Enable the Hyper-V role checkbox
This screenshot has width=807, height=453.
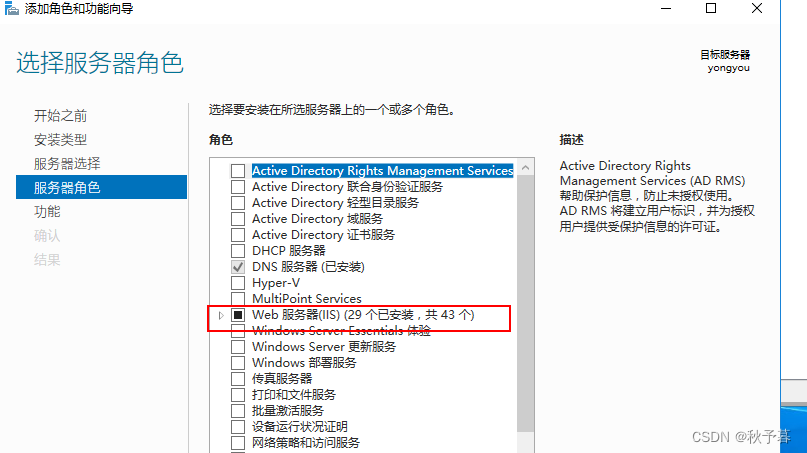[x=238, y=283]
